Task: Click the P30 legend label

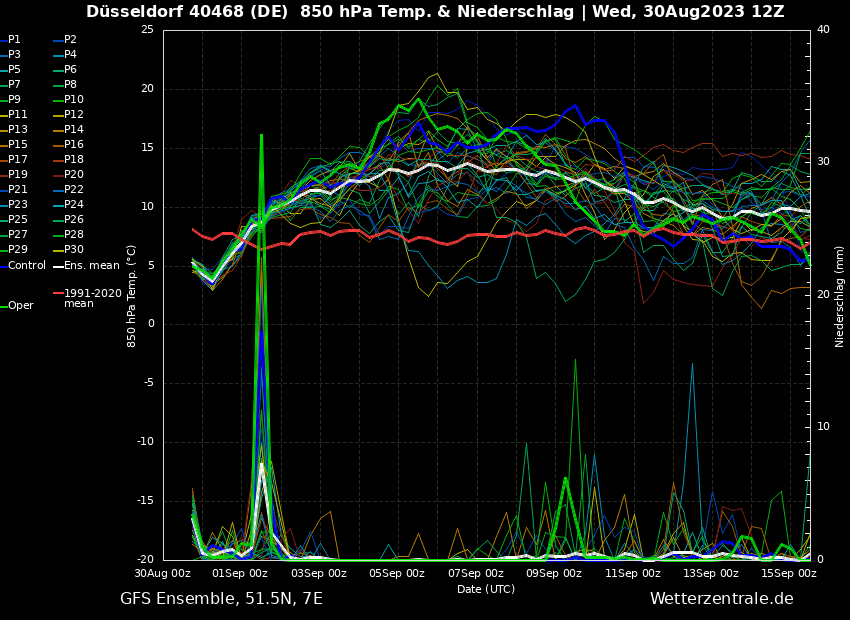Action: point(73,250)
